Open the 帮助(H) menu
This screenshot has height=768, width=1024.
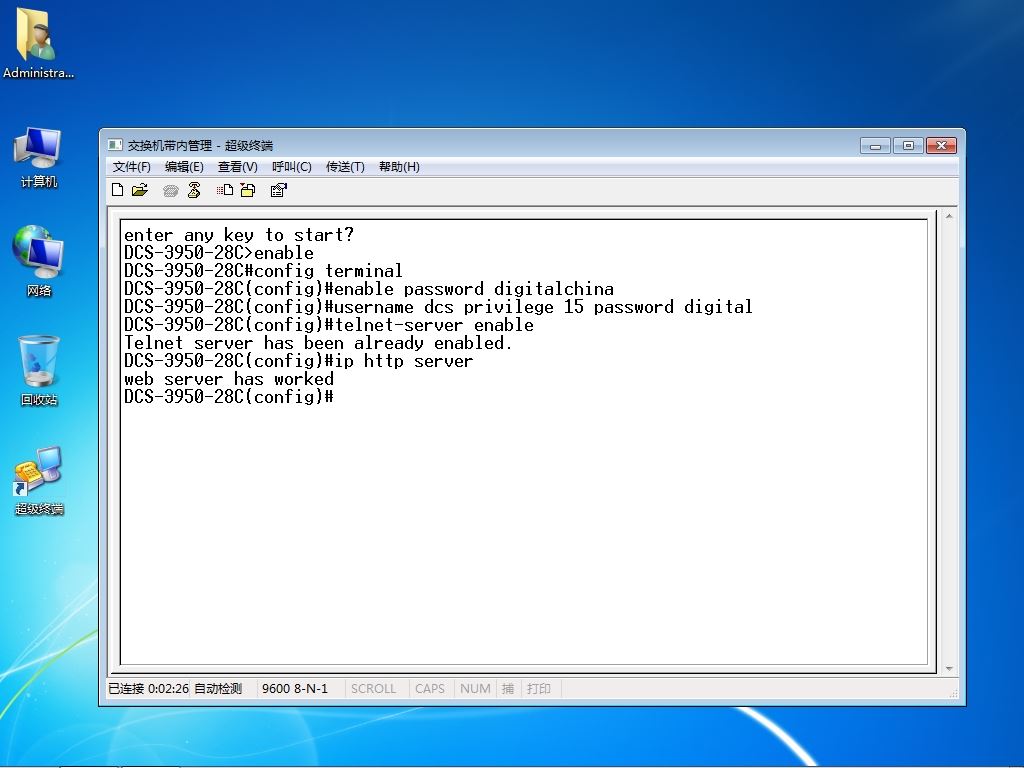tap(399, 167)
